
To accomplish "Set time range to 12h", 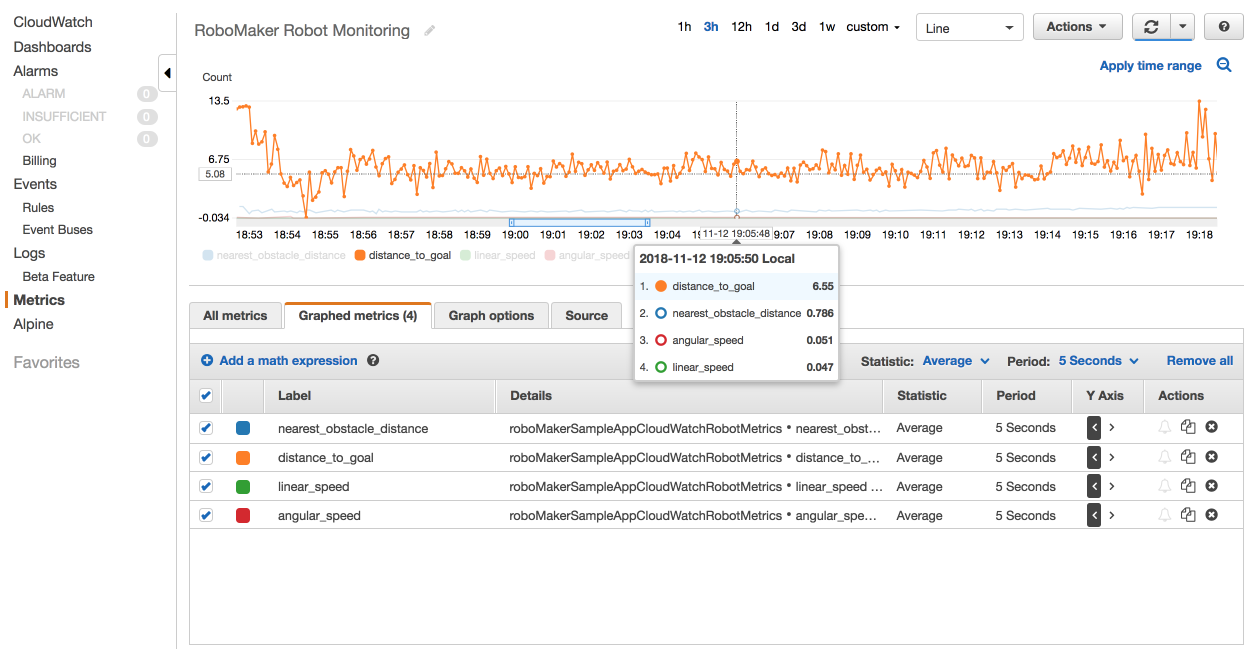I will click(741, 27).
